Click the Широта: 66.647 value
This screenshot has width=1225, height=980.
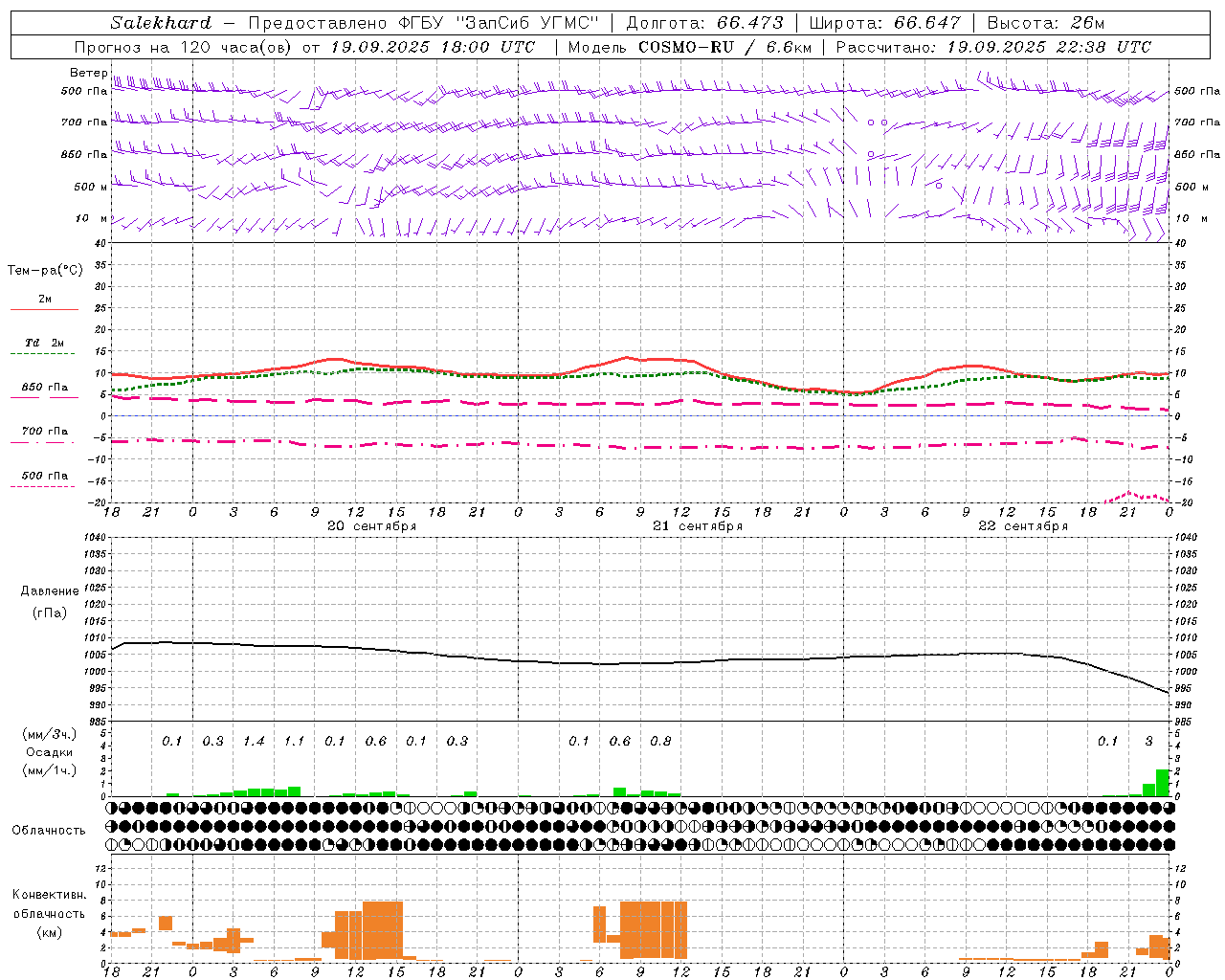click(x=884, y=23)
